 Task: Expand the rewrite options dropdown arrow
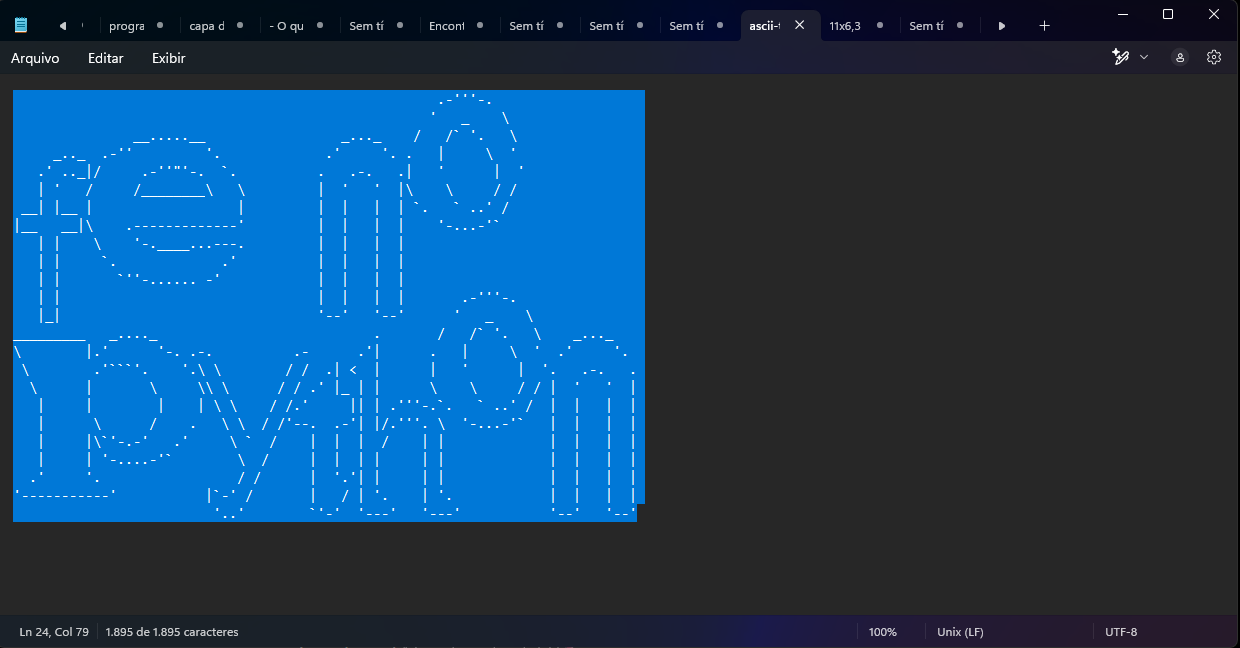pyautogui.click(x=1144, y=58)
